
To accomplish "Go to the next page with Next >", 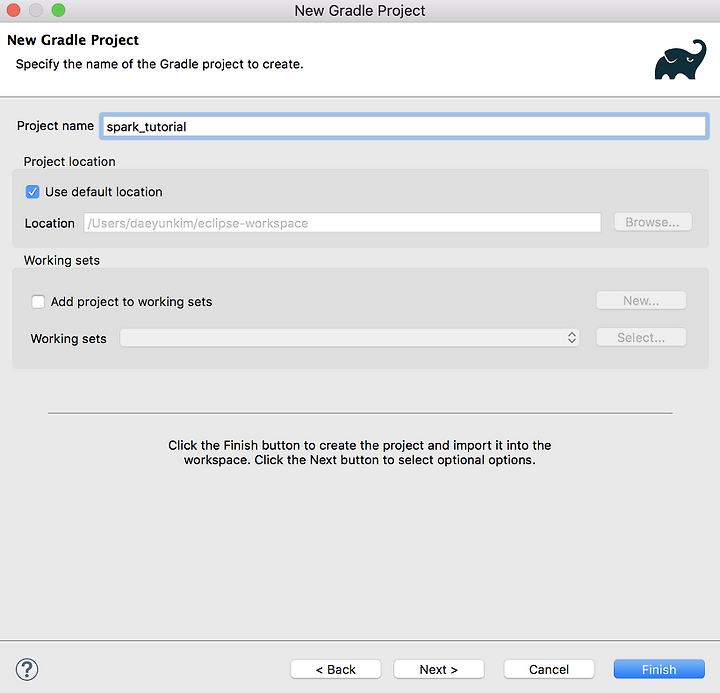I will (439, 669).
